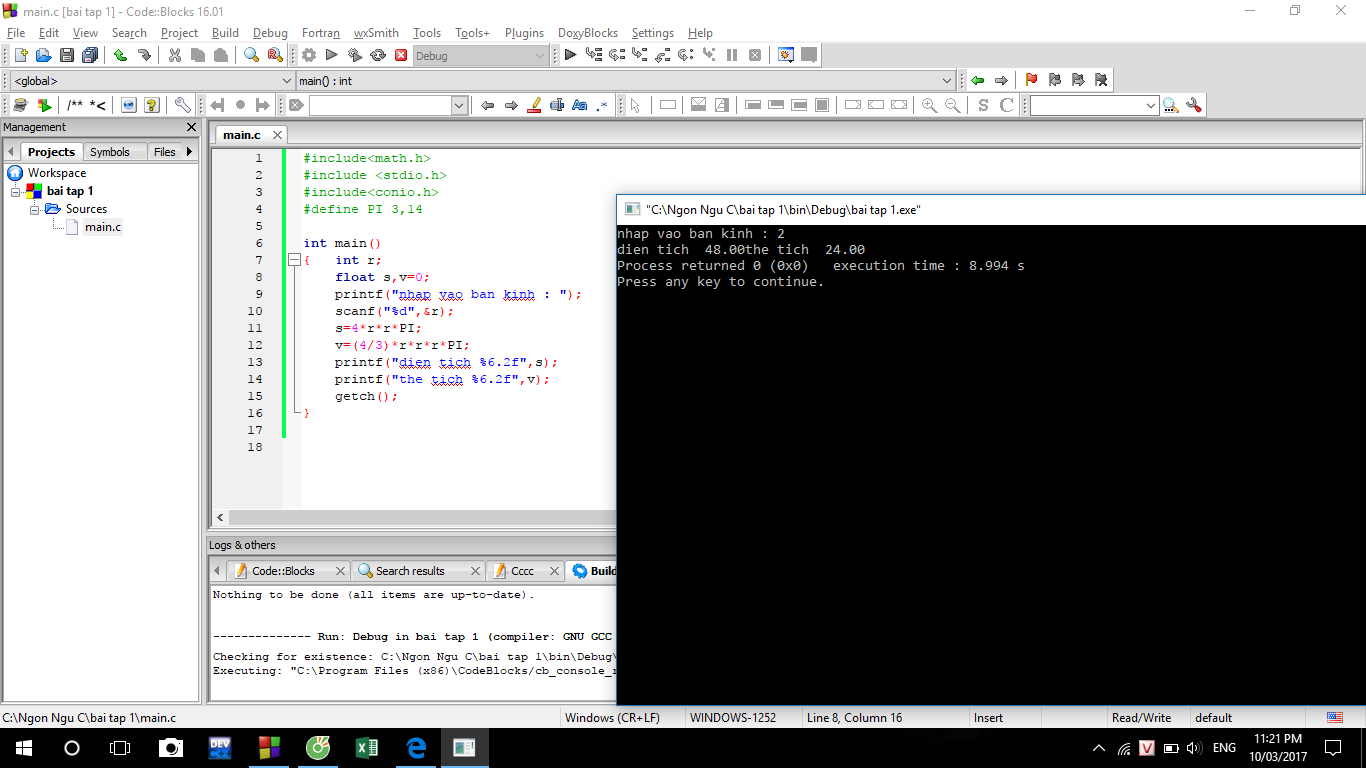Toggle the fold marker at line 7
1366x768 pixels.
294,260
